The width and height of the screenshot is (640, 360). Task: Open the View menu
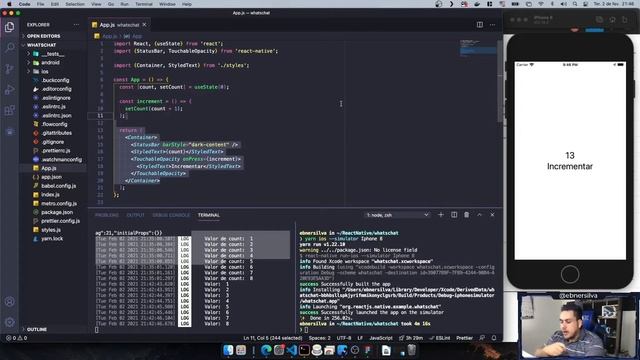coord(96,4)
